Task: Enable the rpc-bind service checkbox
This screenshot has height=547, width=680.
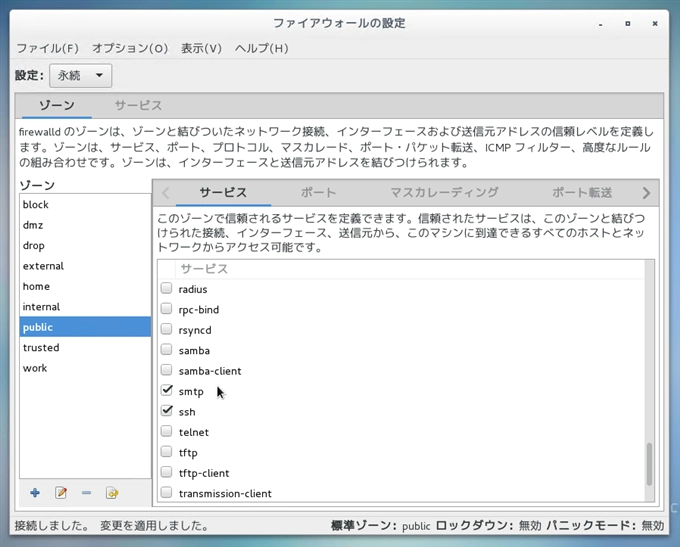Action: point(167,309)
